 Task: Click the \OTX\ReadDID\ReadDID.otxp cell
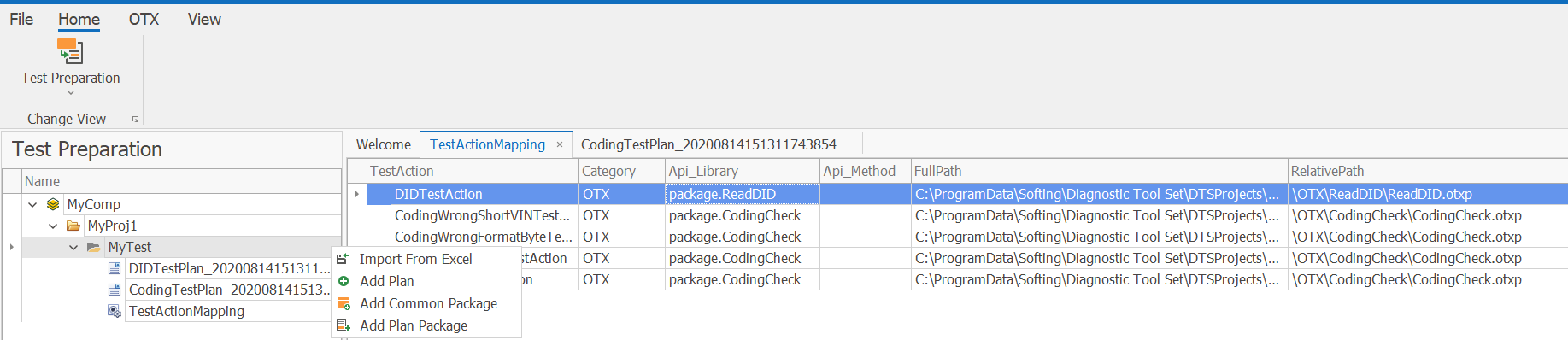pos(1428,194)
